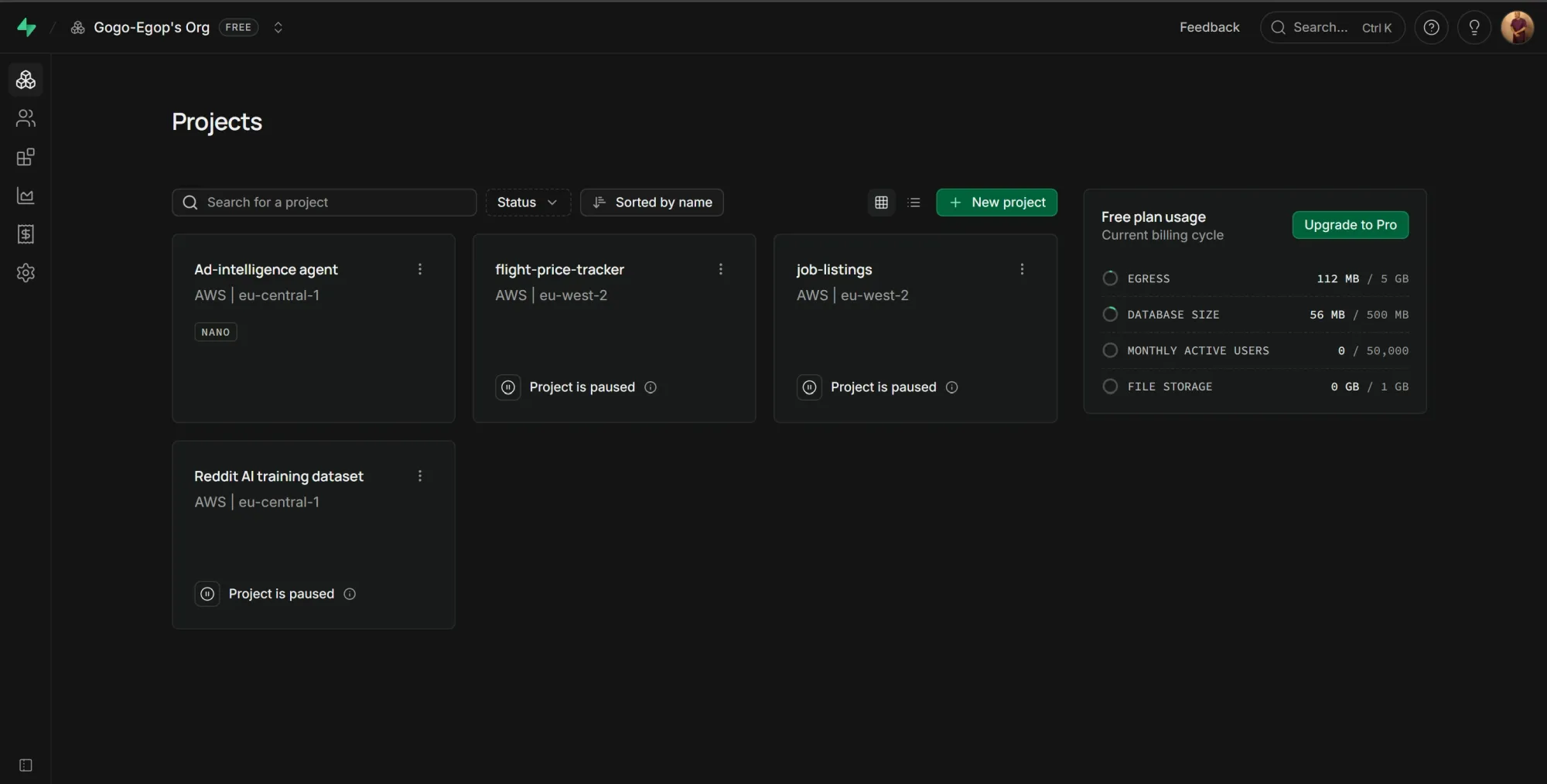Click the File Storage usage progress ring
This screenshot has width=1547, height=784.
click(x=1110, y=387)
